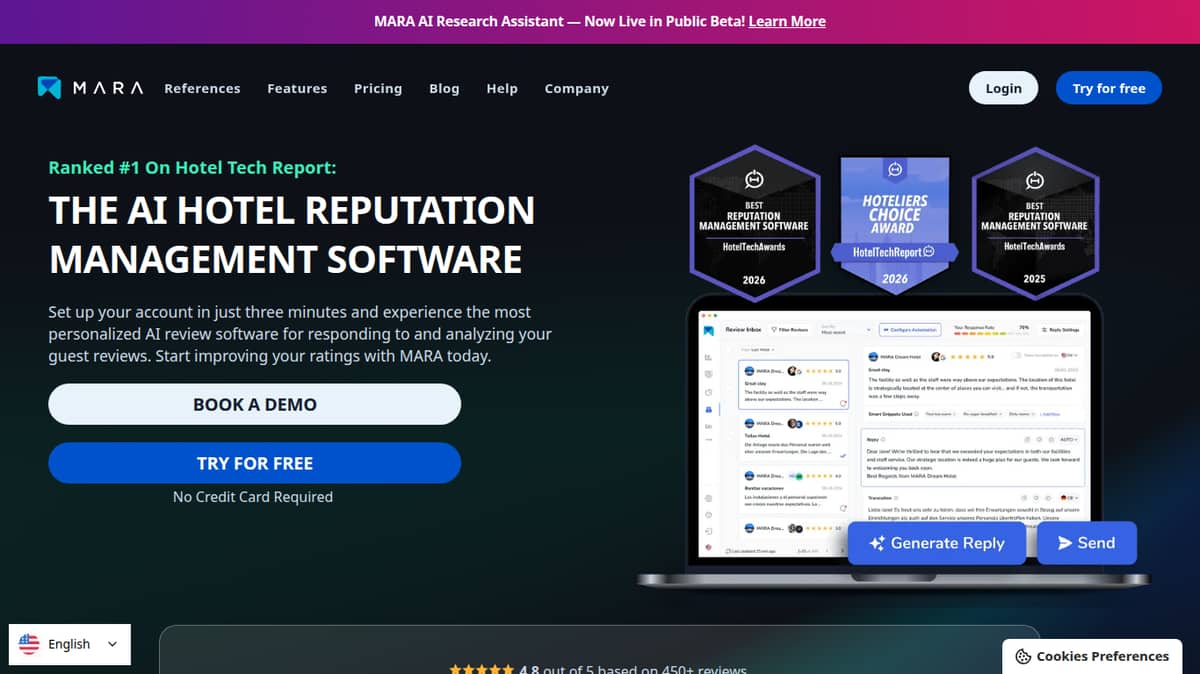Image resolution: width=1200 pixels, height=674 pixels.
Task: Click the MARA logo in header
Action: [x=91, y=88]
